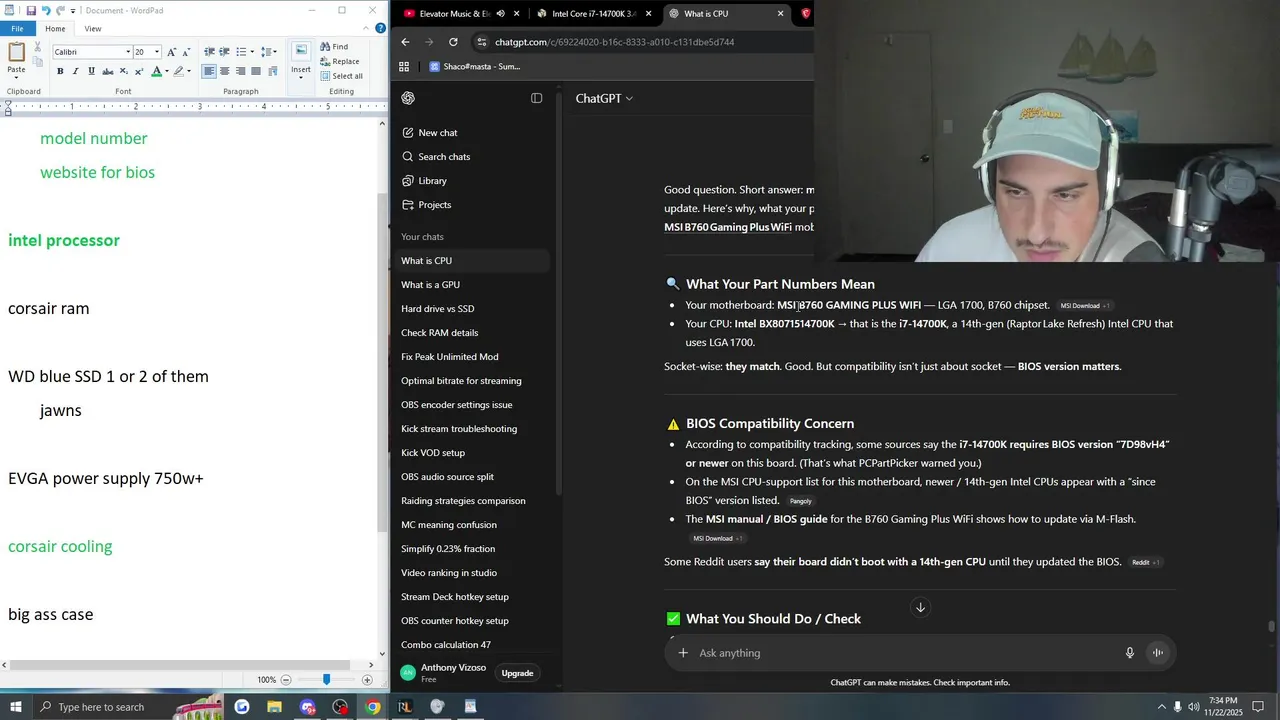The image size is (1280, 720).
Task: View site information for chatgpt.com
Action: pos(482,42)
